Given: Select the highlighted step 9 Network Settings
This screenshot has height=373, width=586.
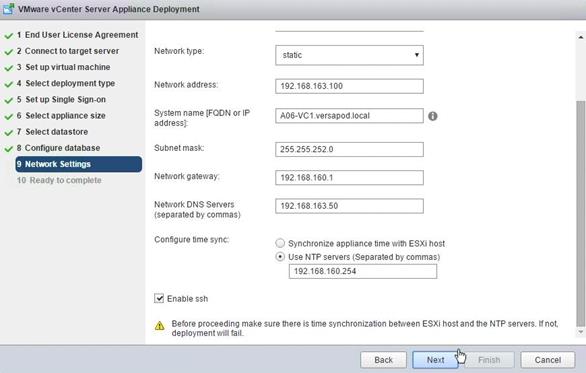Looking at the screenshot, I should click(79, 164).
